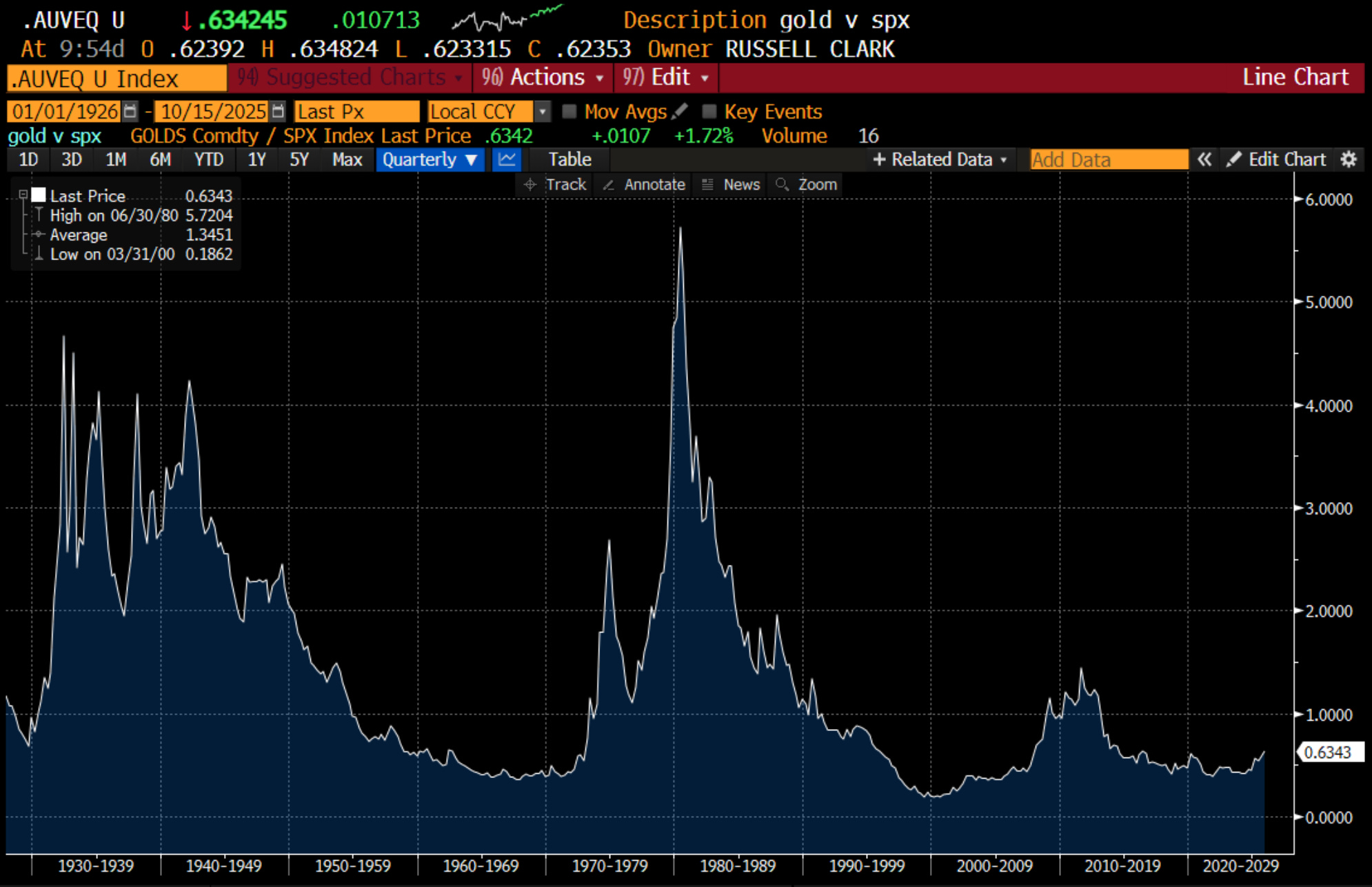Click the Mov Avgs pencil edit icon
The image size is (1372, 887).
click(680, 111)
